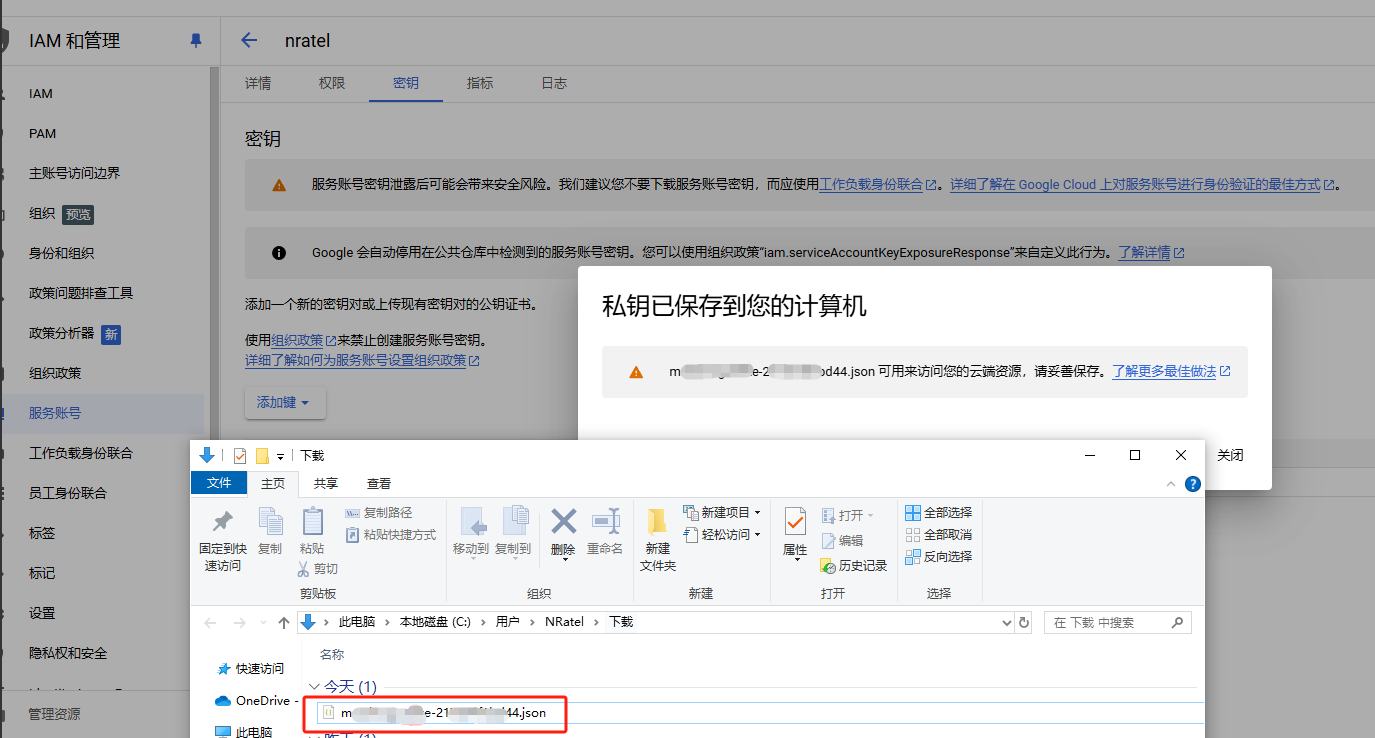The width and height of the screenshot is (1375, 738).
Task: Open Explorer's 查看 ribbon tab
Action: (x=379, y=483)
